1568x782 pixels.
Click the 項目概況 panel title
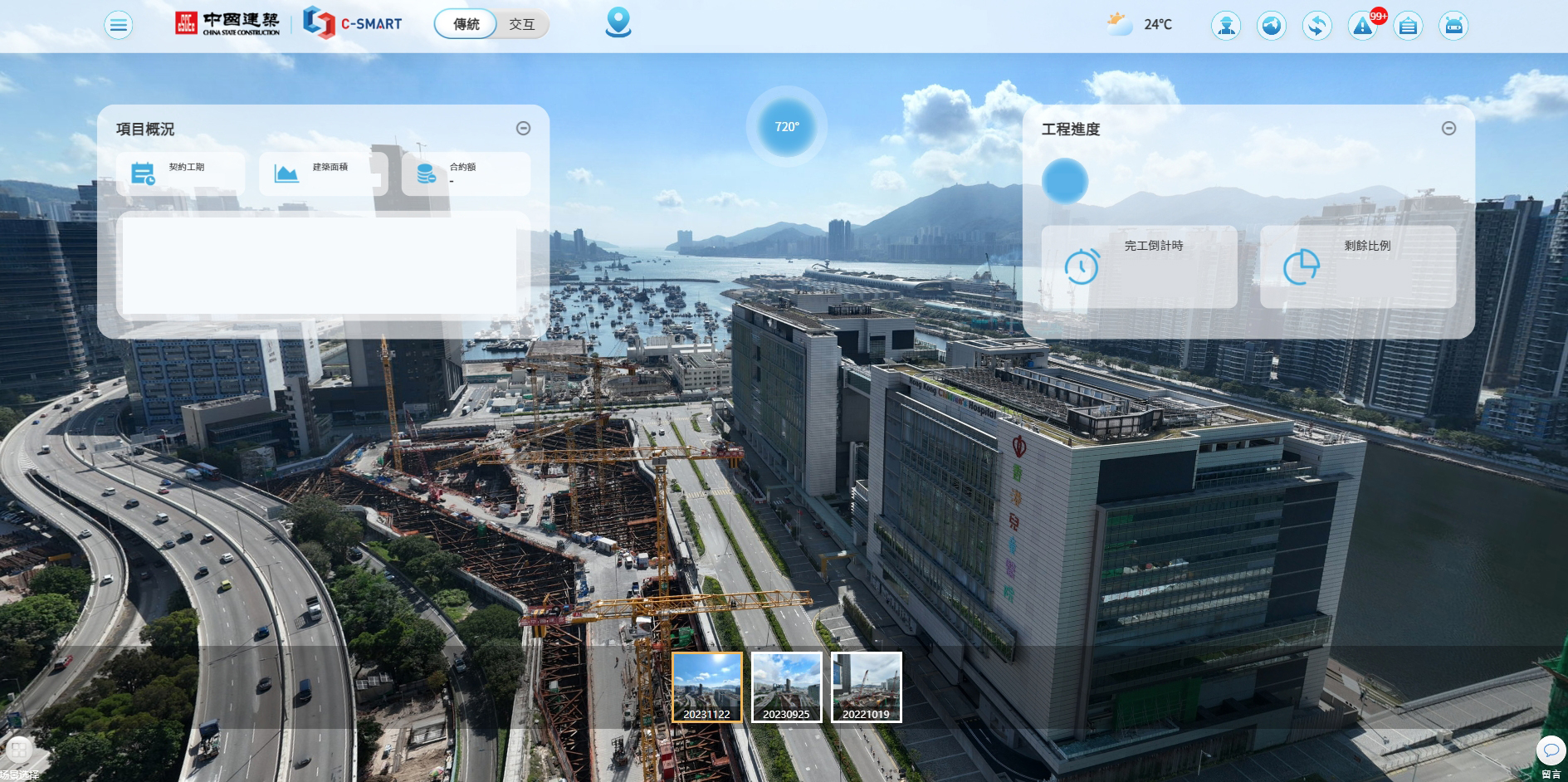tap(145, 129)
